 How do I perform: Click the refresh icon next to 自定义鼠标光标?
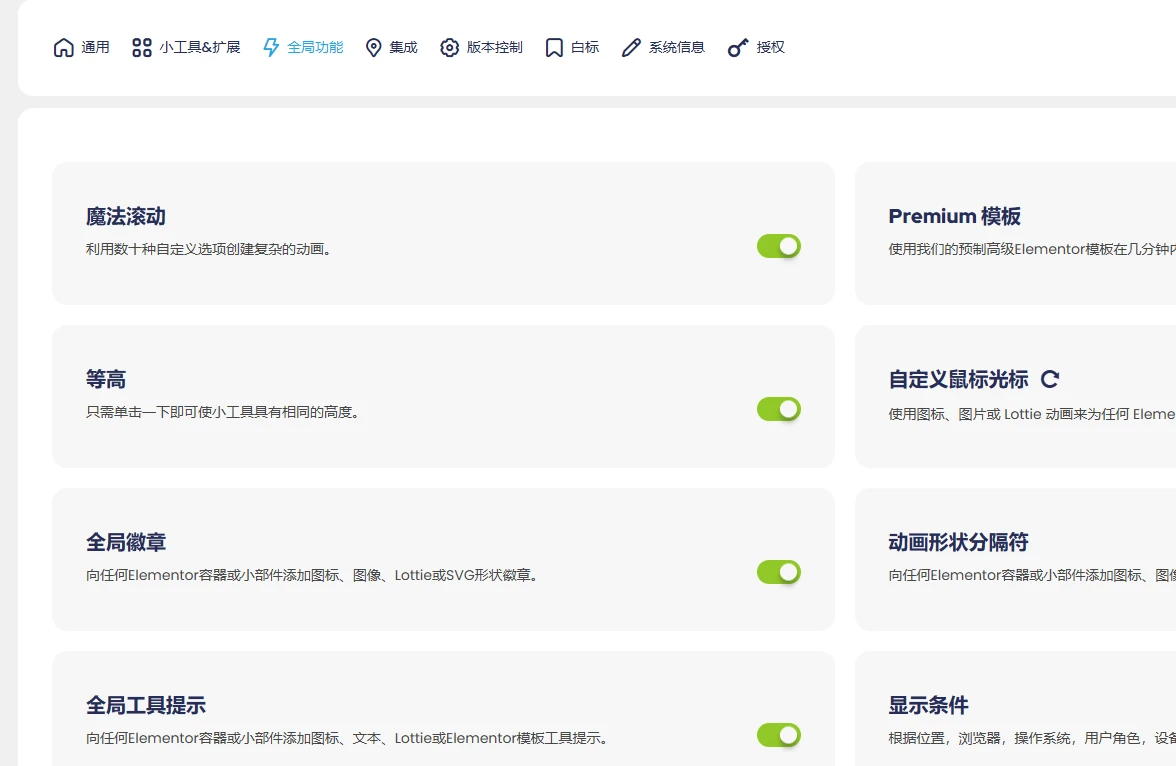[1049, 378]
